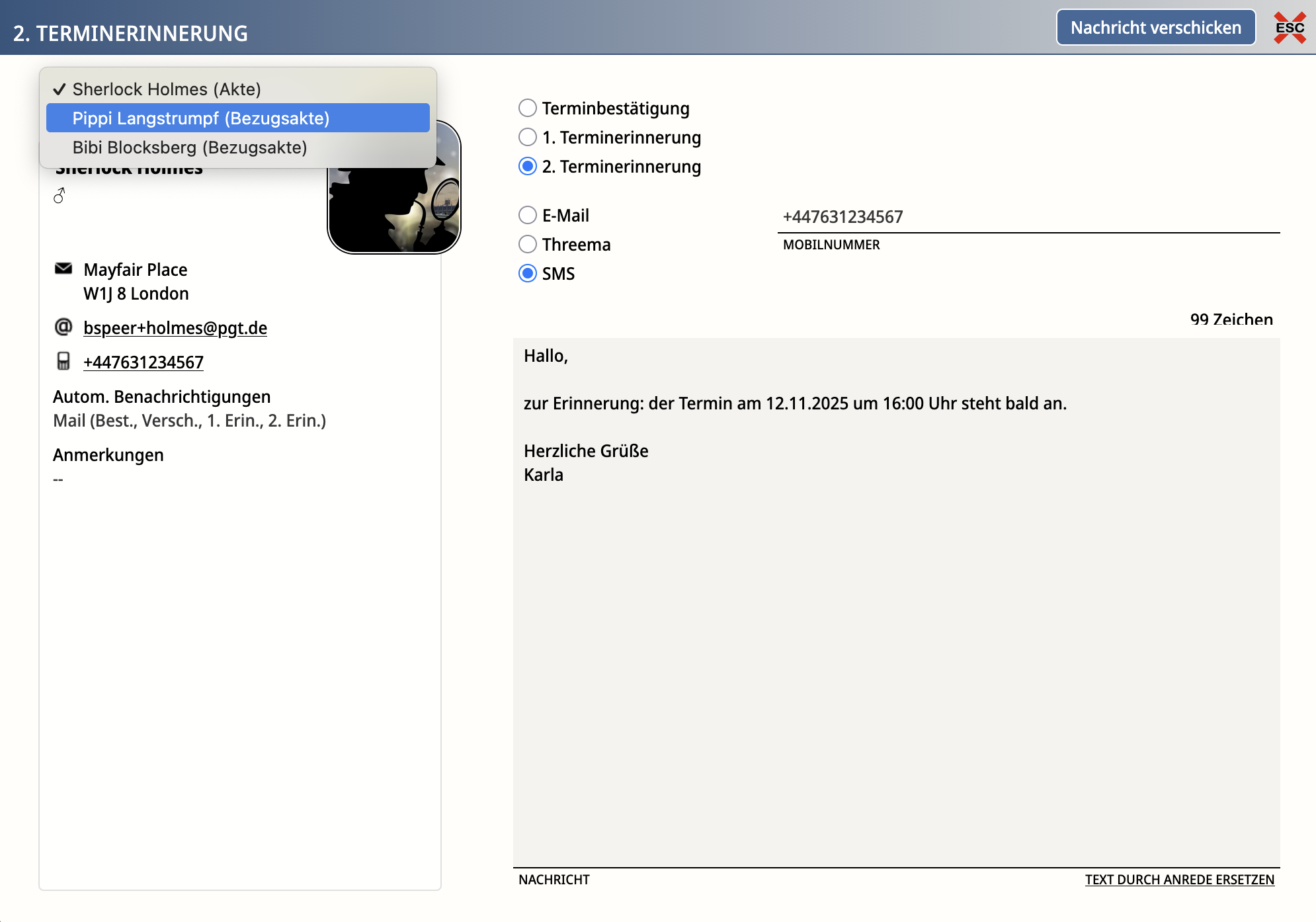
Task: Select 2. Terminerinnerung radio option
Action: point(528,166)
